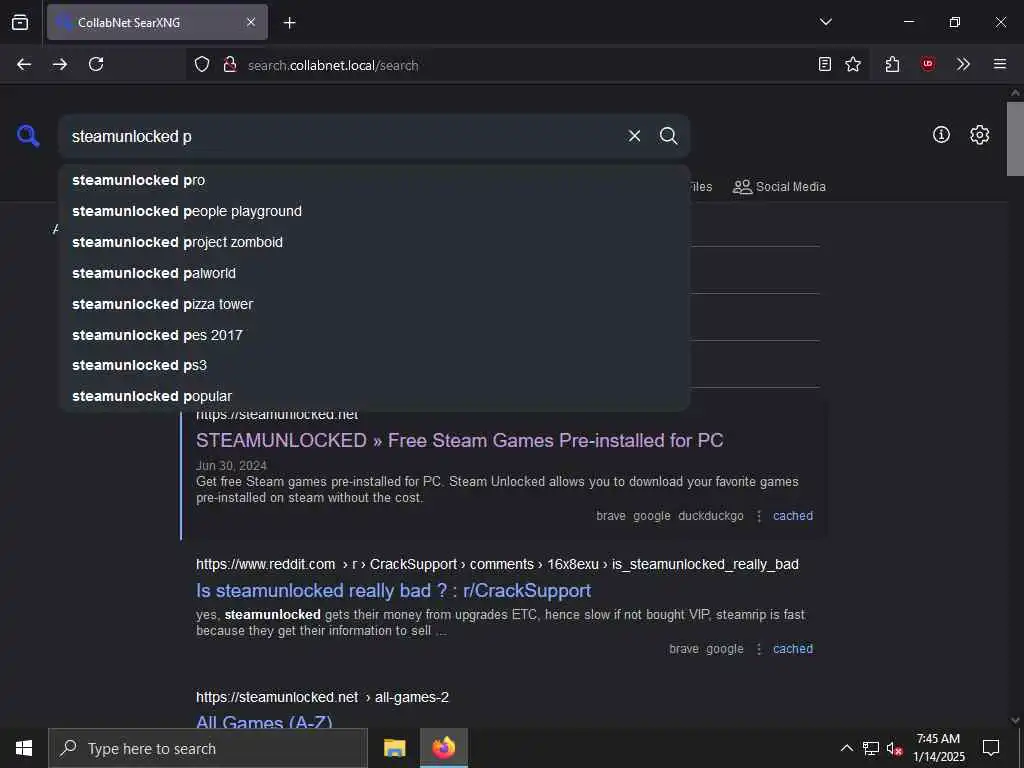Image resolution: width=1024 pixels, height=768 pixels.
Task: Choose suggestion steamunlocked pes 2017
Action: point(374,335)
